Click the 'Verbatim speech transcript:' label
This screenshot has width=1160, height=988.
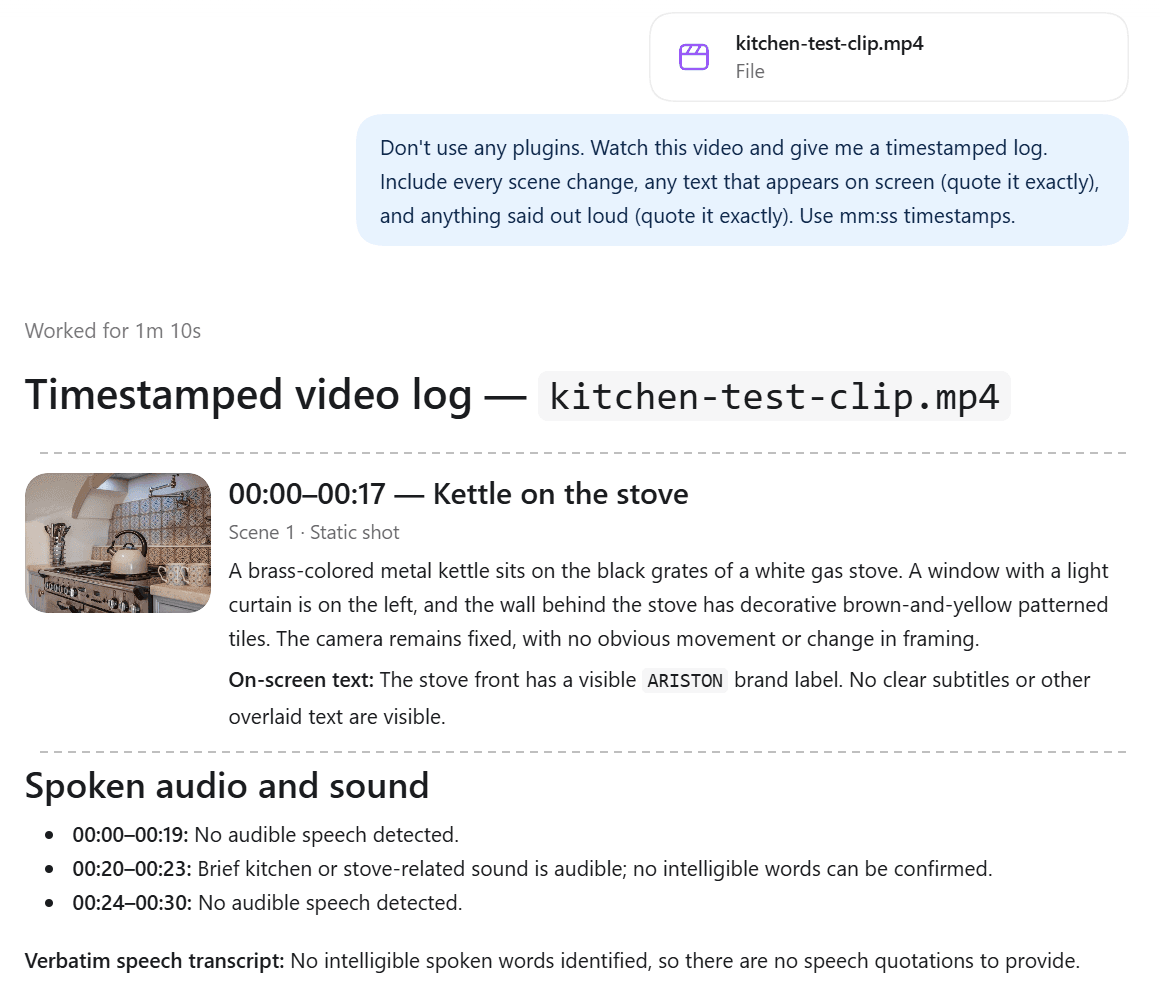tap(155, 961)
